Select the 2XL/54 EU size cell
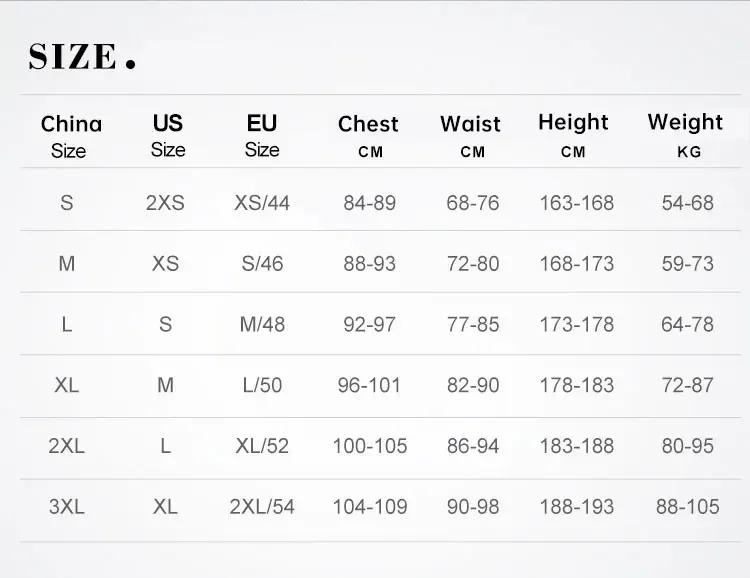The width and height of the screenshot is (750, 578). click(x=262, y=506)
